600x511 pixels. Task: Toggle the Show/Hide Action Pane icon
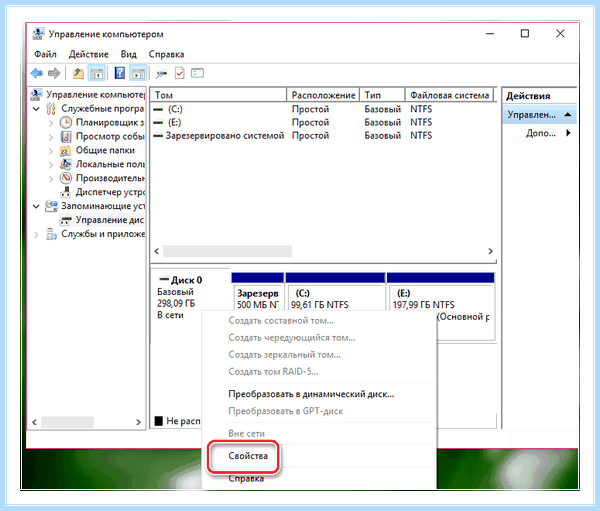(x=138, y=73)
